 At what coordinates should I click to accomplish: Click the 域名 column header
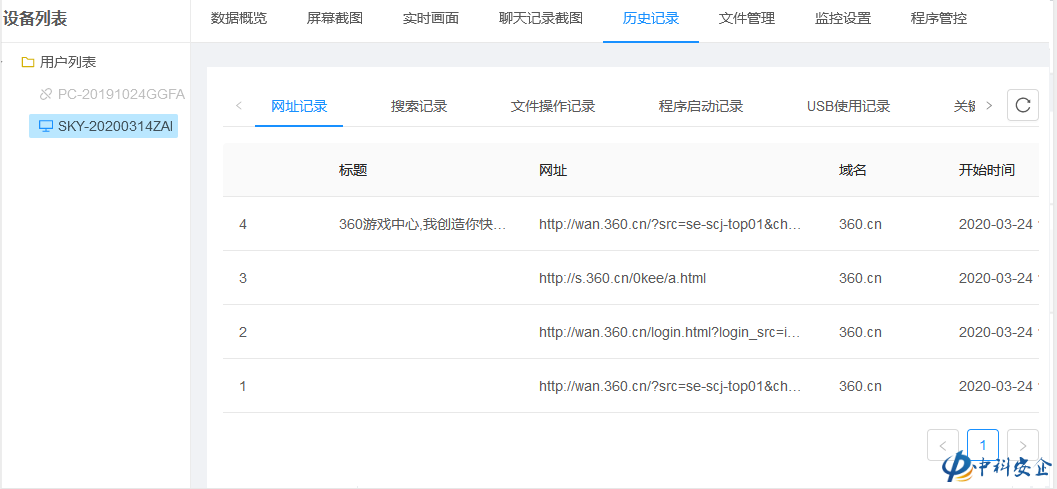point(853,170)
